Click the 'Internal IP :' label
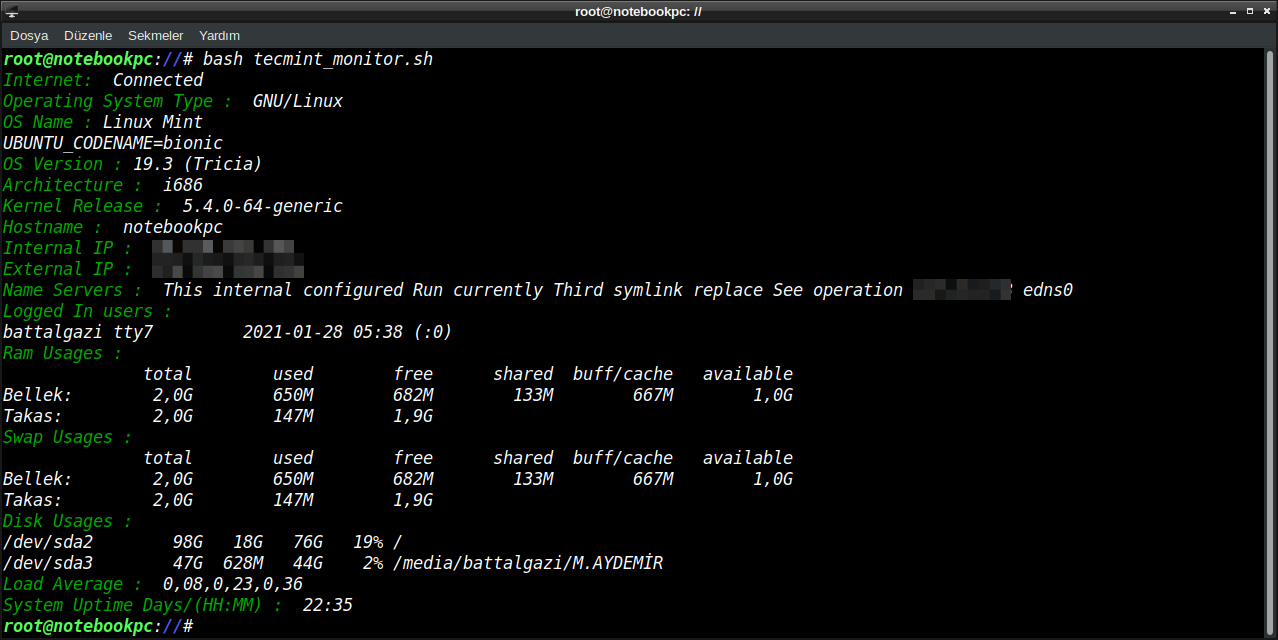Image resolution: width=1278 pixels, height=640 pixels. [x=68, y=248]
